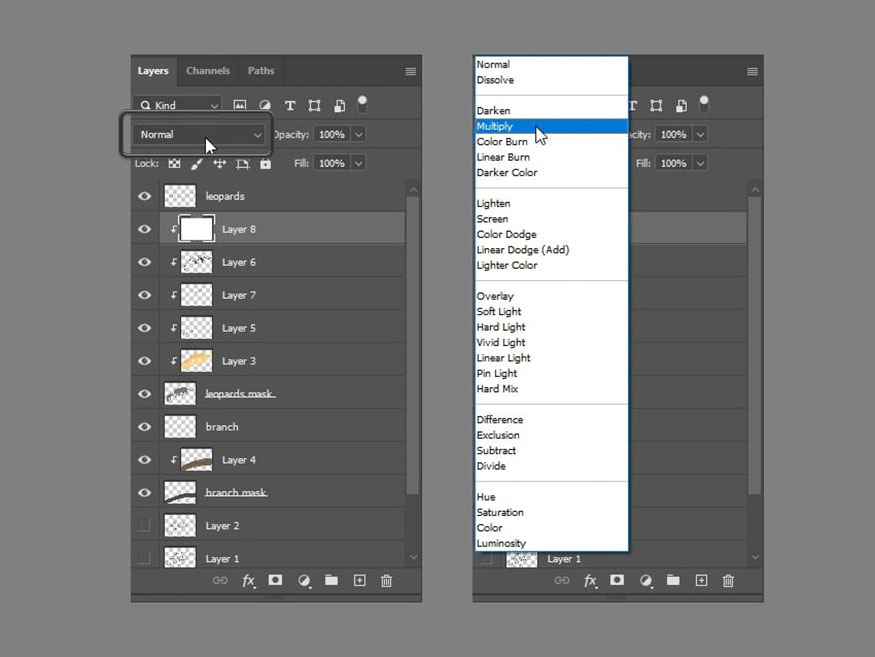Hide Layer 7 visibility eye

click(145, 295)
